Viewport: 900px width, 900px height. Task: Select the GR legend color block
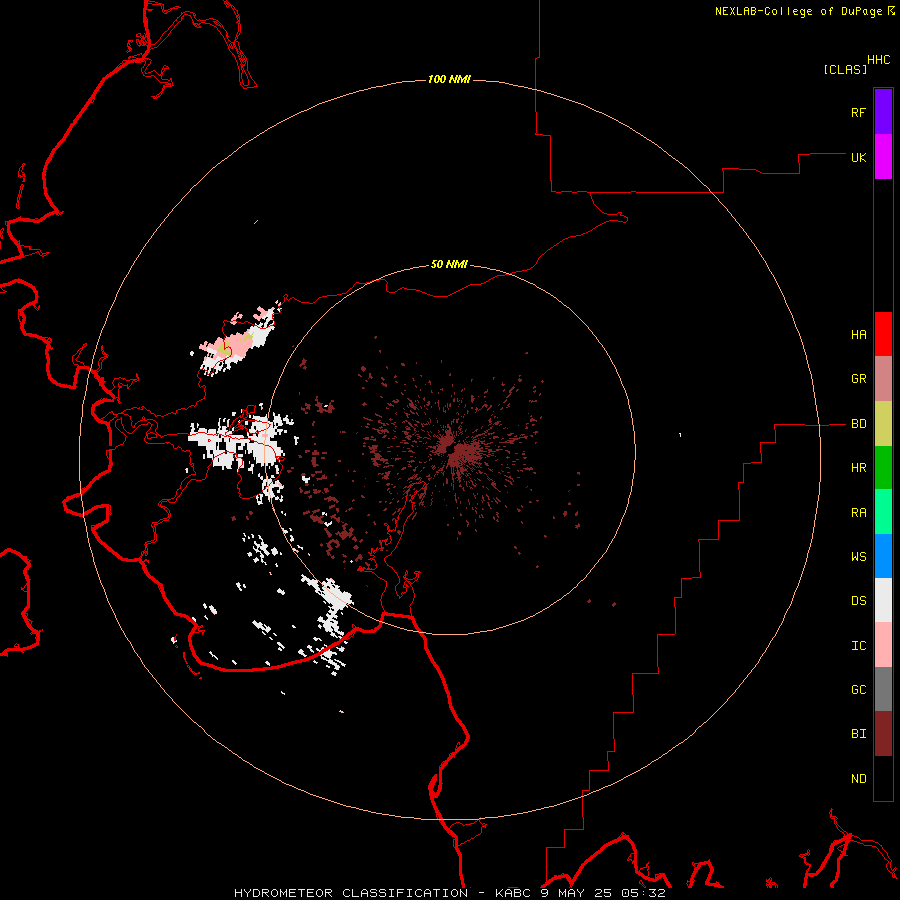(883, 379)
